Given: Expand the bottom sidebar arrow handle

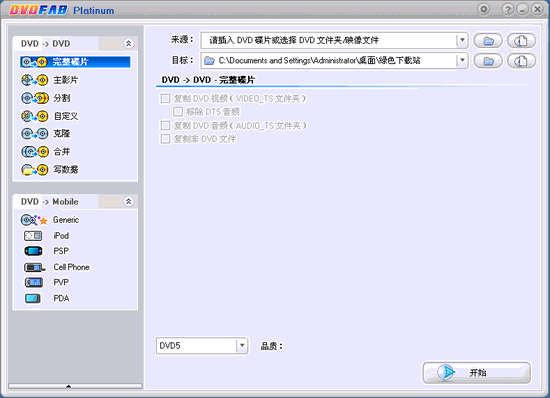Looking at the screenshot, I should tap(68, 386).
